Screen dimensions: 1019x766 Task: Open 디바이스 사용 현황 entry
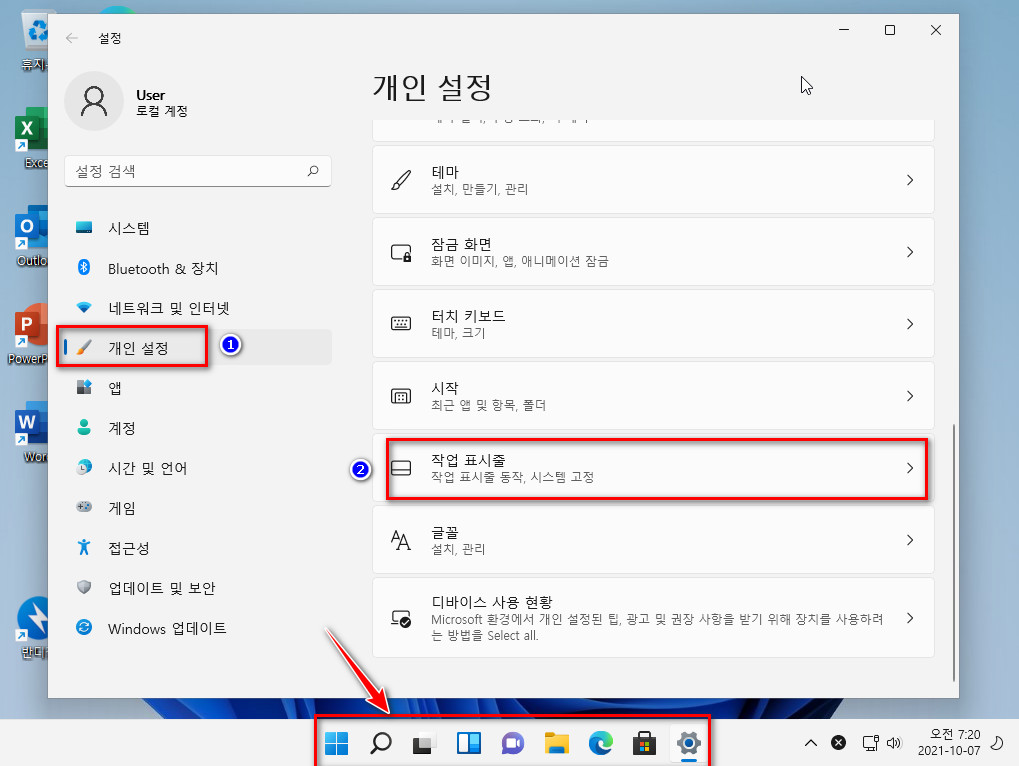653,618
